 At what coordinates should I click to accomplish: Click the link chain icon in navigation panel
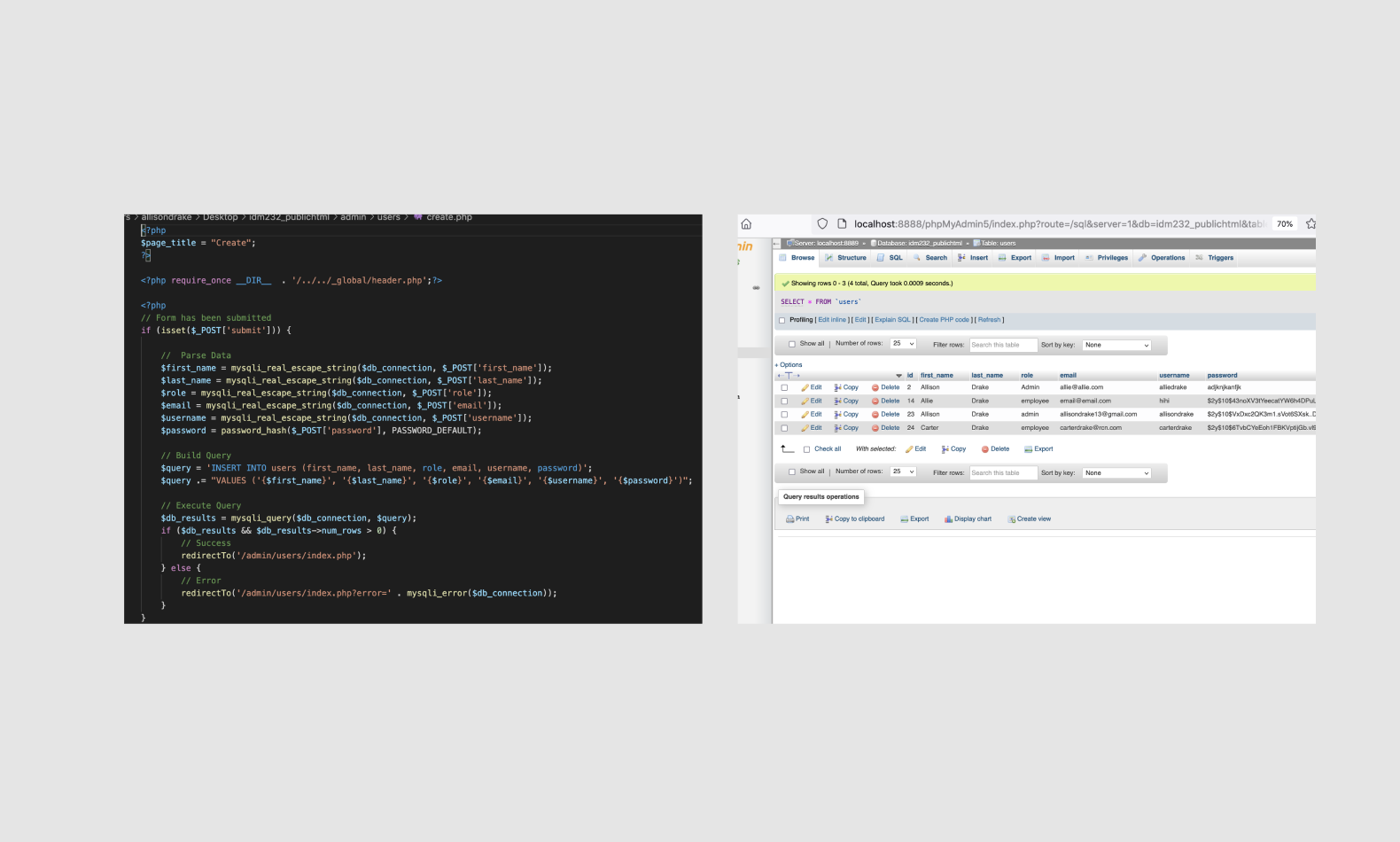756,288
